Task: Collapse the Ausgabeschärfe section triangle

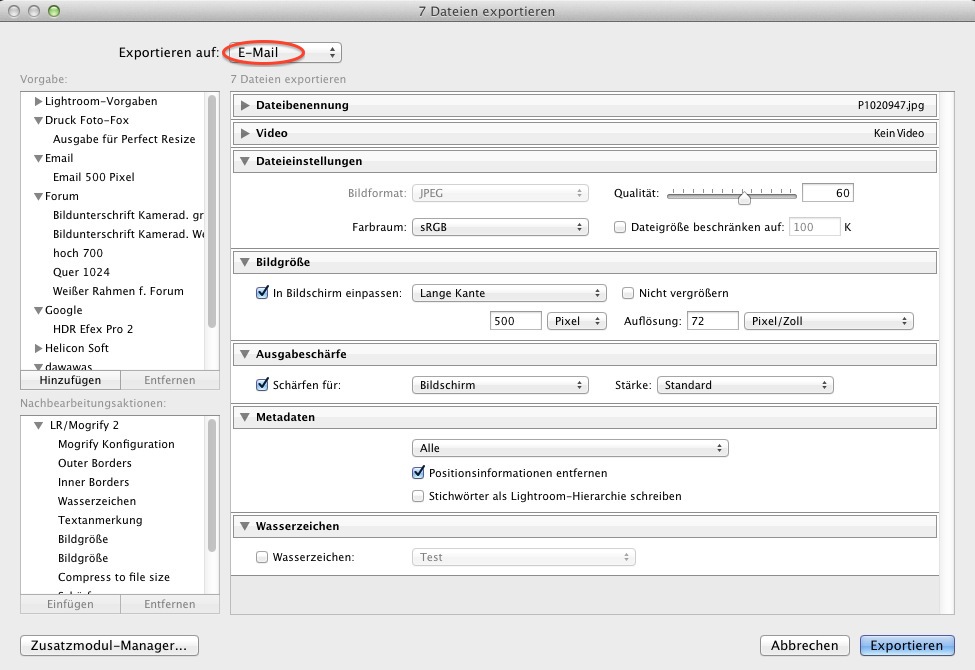Action: [x=244, y=354]
